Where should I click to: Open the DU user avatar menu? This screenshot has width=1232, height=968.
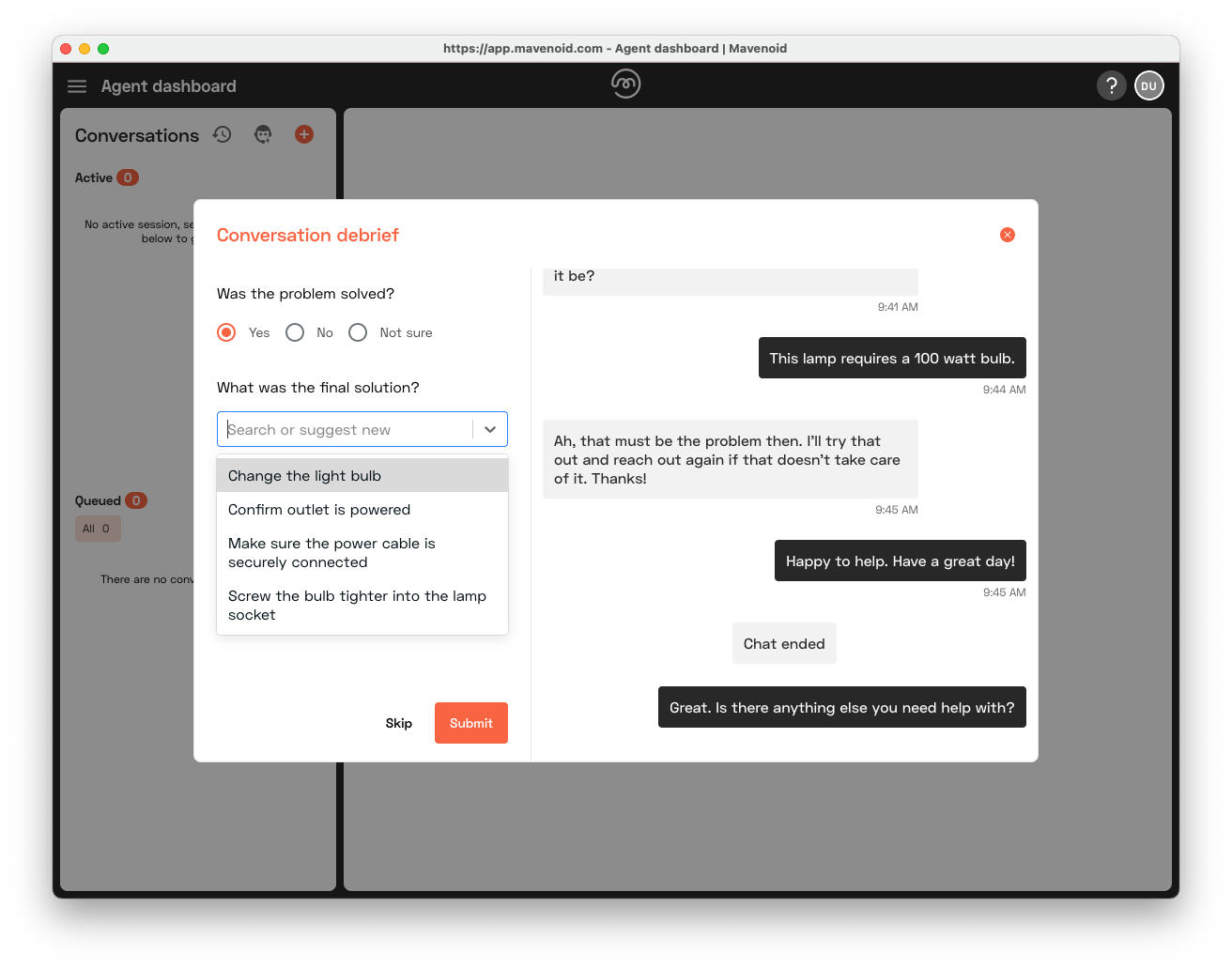click(x=1148, y=86)
